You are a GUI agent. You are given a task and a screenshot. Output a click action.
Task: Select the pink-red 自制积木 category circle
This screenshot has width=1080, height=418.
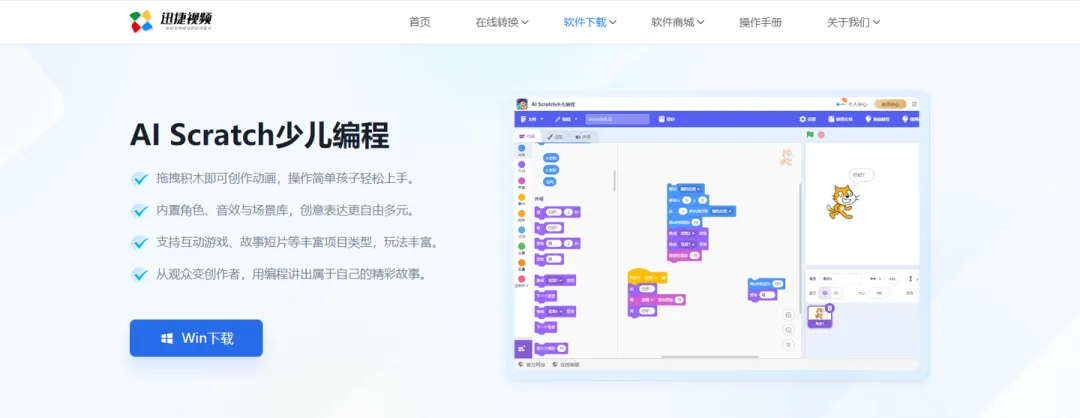click(x=521, y=278)
